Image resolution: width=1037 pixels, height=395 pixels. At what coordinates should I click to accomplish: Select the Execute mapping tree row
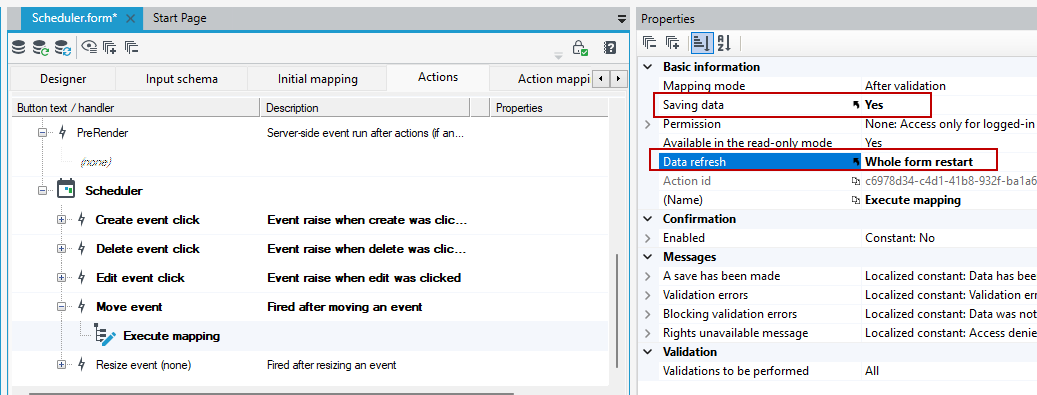tap(310, 336)
